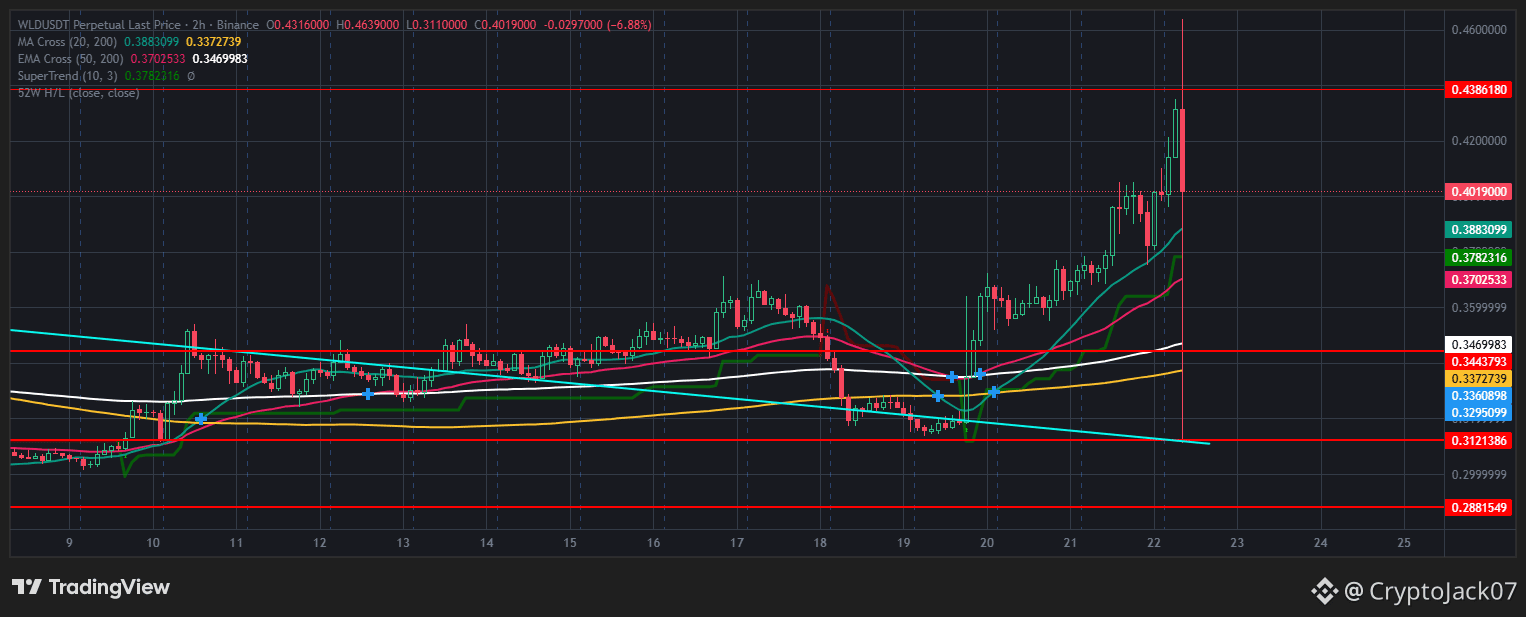
Task: Click teal 0.3883099 in the MA Cross legend
Action: 151,42
